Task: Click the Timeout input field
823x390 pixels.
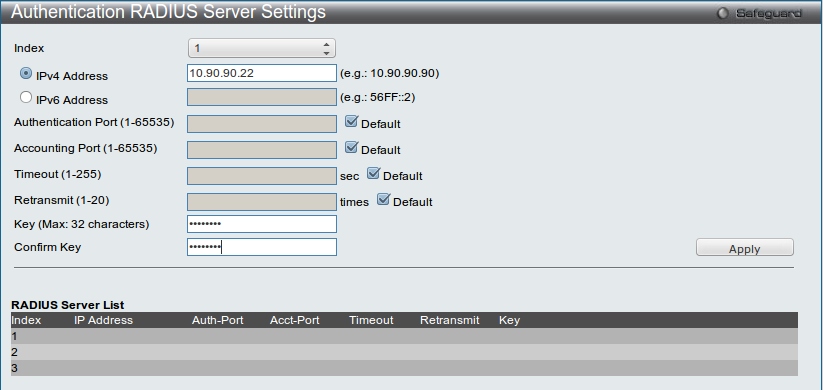Action: pos(262,176)
